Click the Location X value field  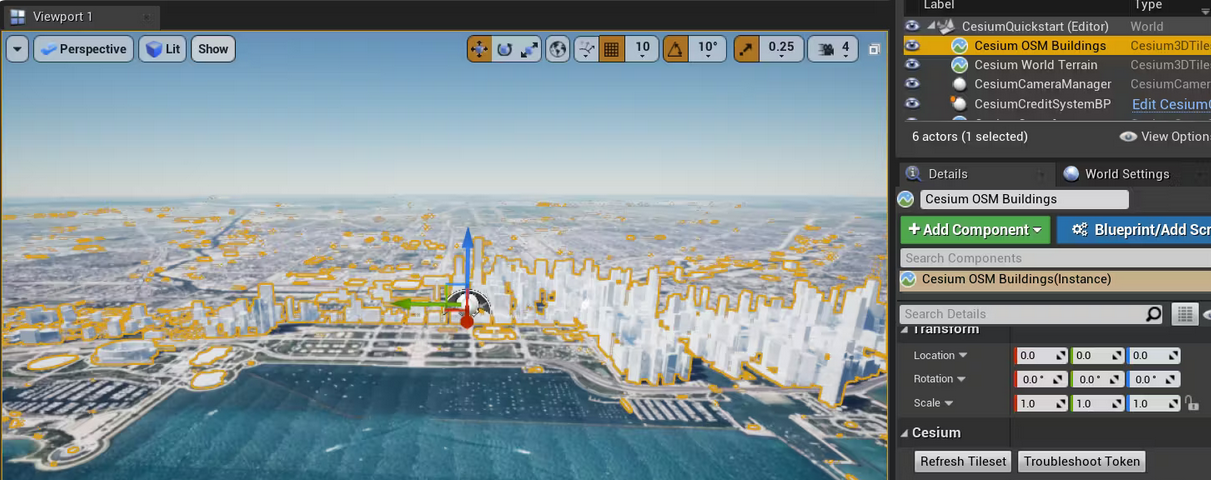1041,355
